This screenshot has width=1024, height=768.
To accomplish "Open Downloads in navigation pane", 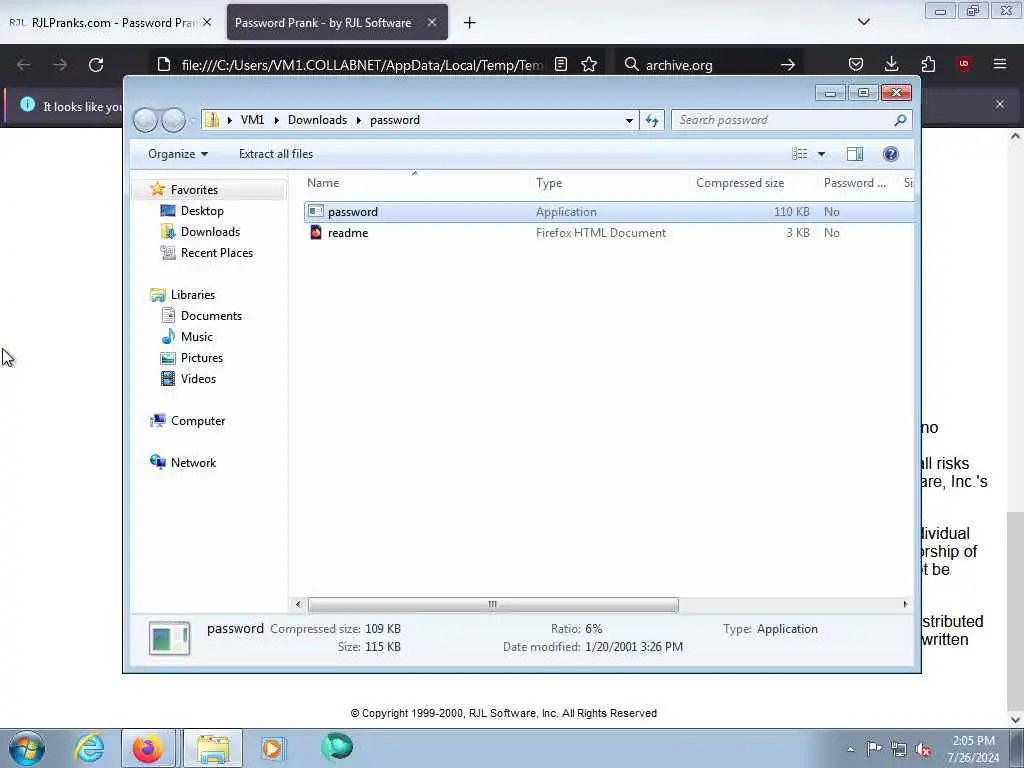I will point(210,232).
